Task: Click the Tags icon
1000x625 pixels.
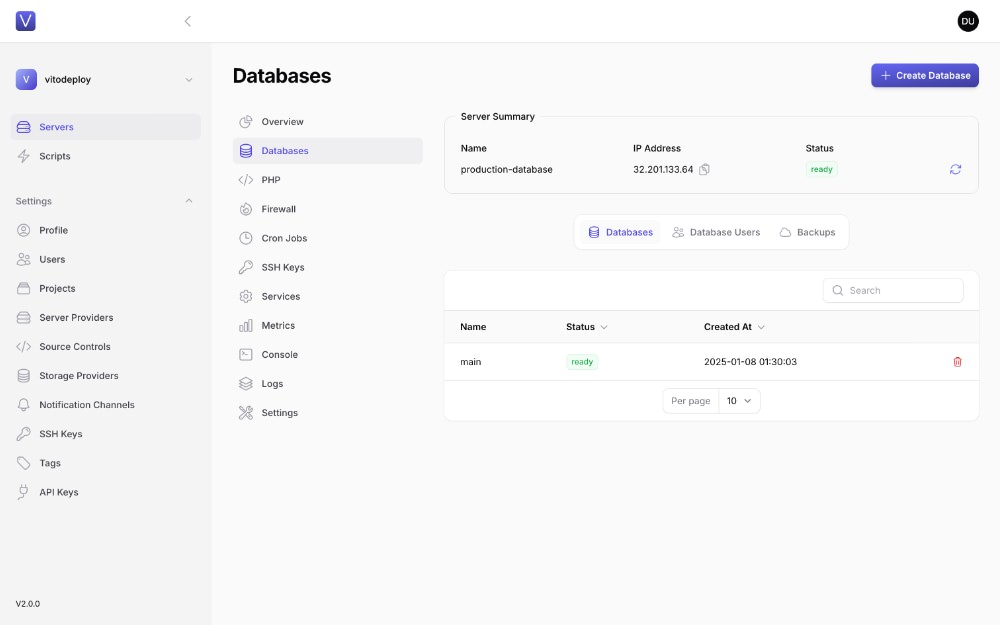Action: click(x=24, y=463)
